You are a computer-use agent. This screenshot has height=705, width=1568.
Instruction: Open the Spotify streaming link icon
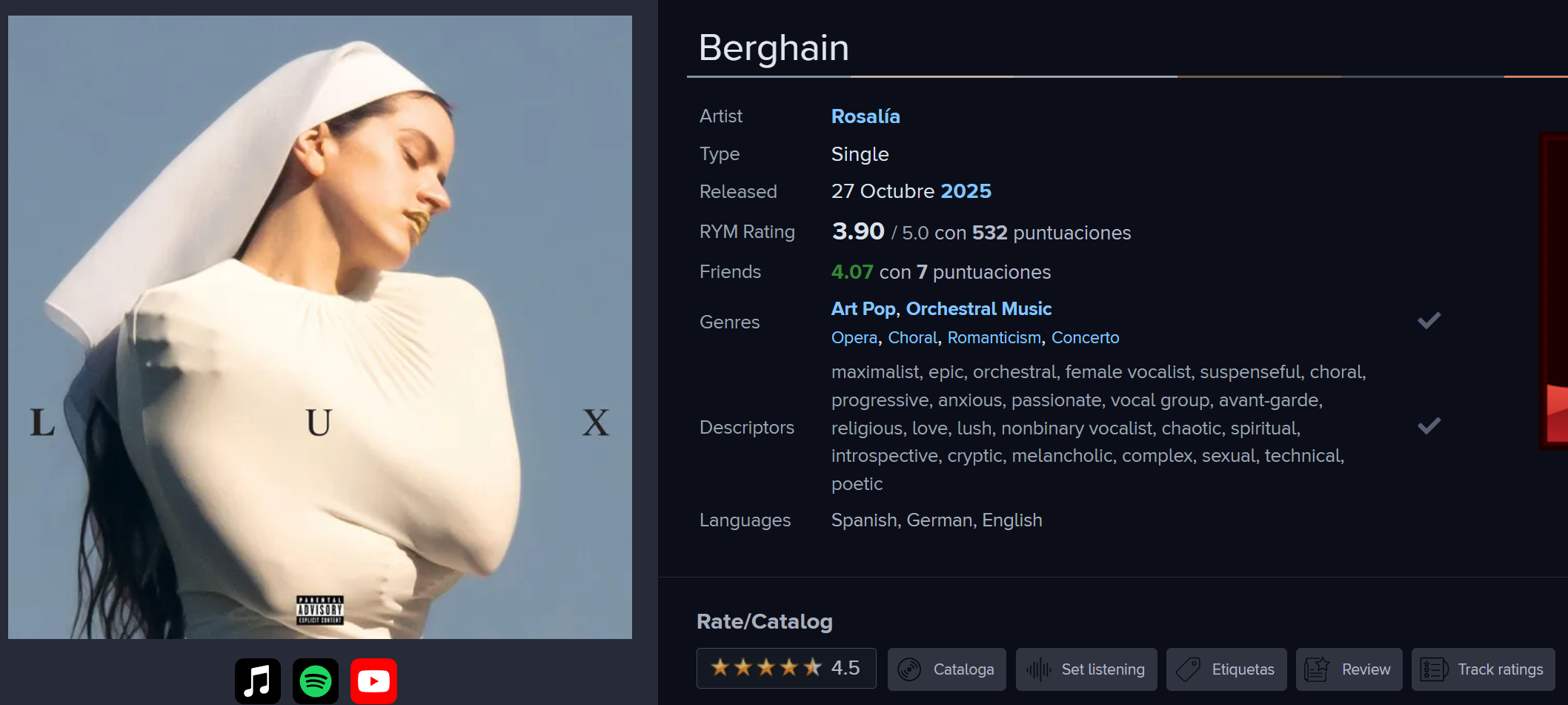(x=316, y=681)
